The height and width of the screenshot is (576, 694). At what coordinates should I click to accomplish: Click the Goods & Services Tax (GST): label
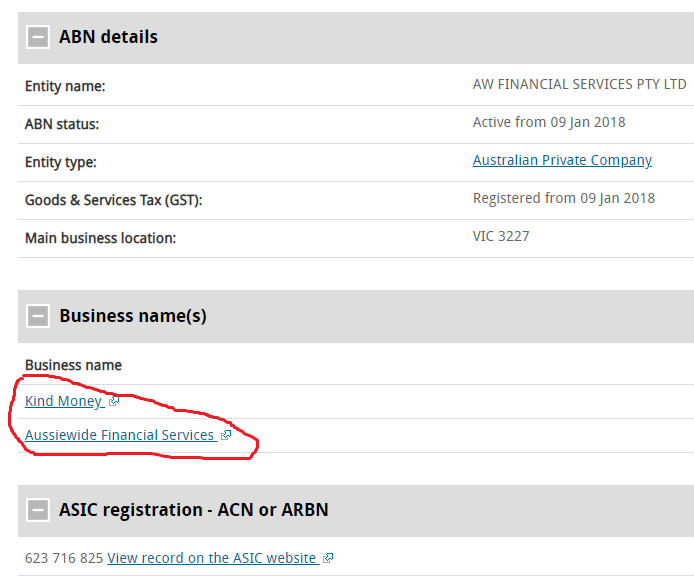point(113,201)
